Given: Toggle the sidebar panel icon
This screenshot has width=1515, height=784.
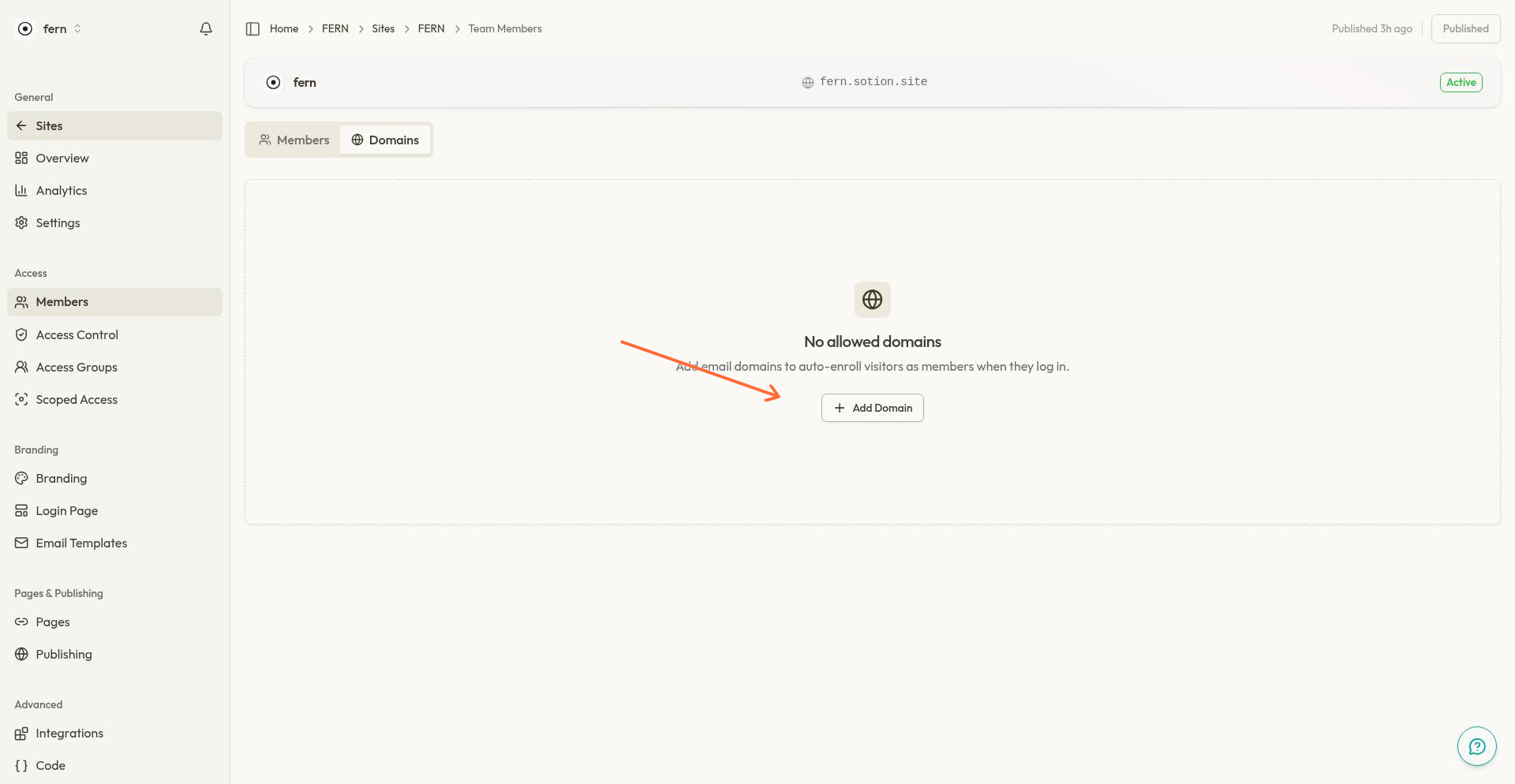Looking at the screenshot, I should 252,28.
